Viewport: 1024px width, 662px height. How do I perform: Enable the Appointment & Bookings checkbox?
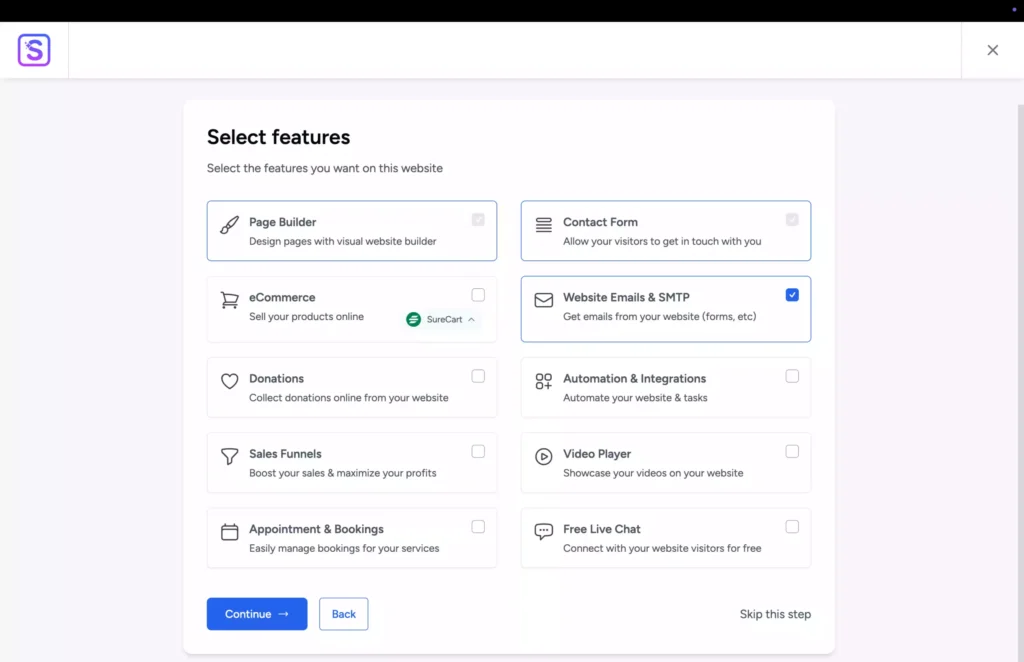[x=478, y=527]
